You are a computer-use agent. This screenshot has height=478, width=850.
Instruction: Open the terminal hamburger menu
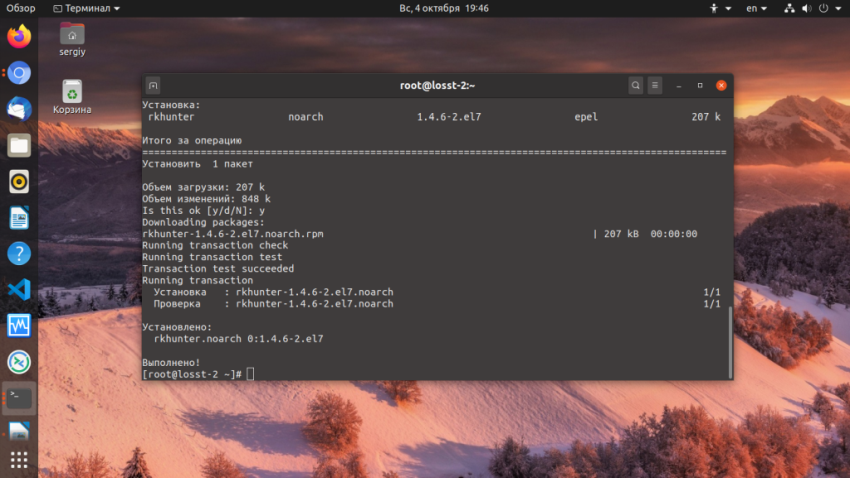(655, 85)
